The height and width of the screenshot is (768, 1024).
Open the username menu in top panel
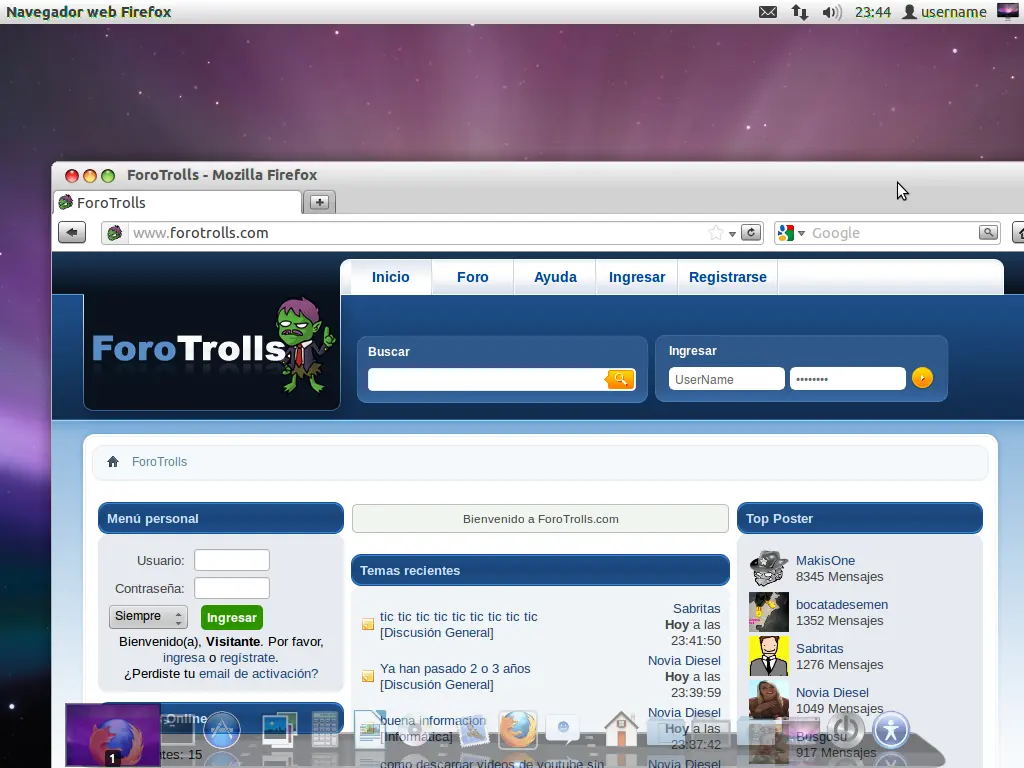coord(945,12)
